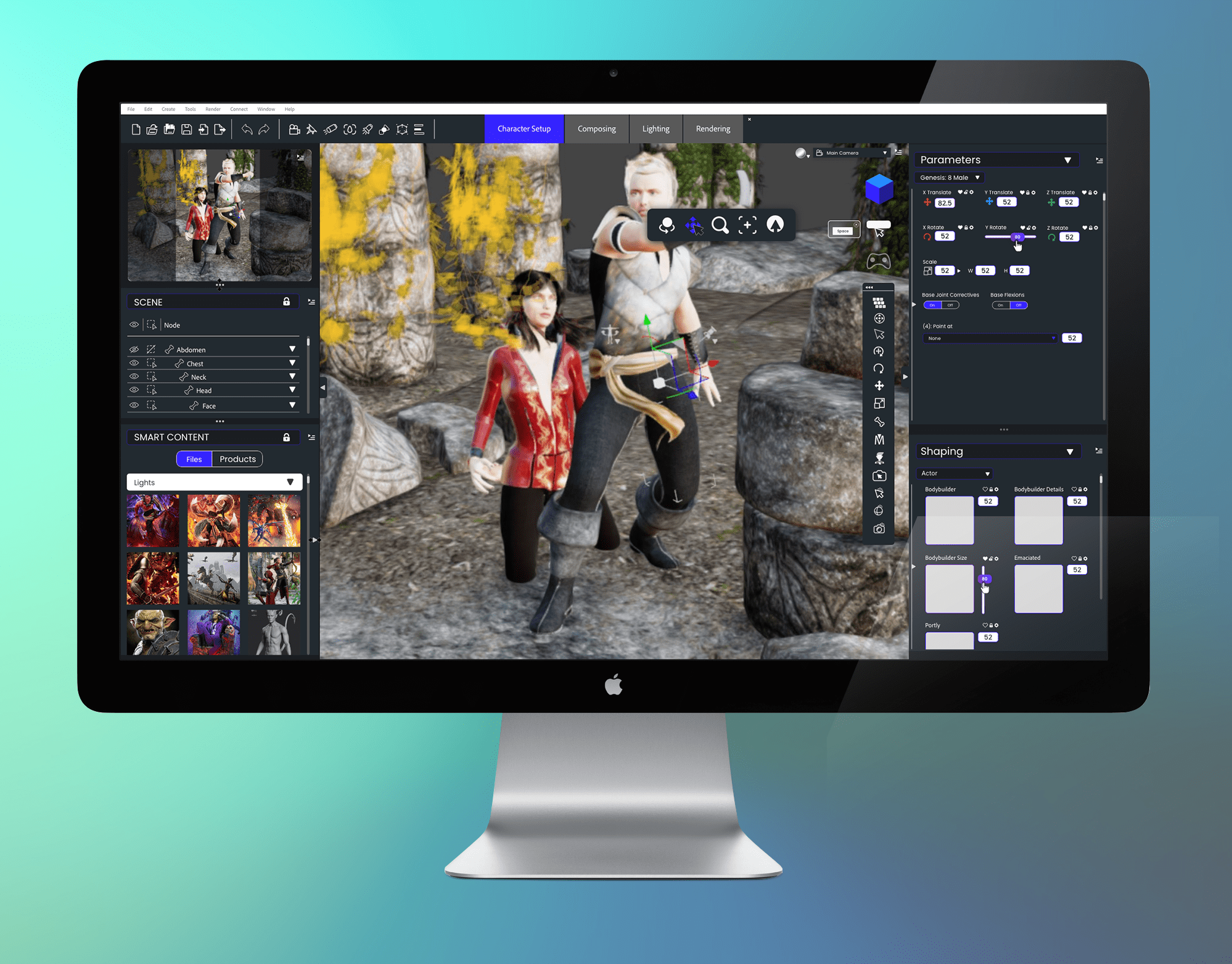1232x964 pixels.
Task: Select the orbit tool in floating viewport bar
Action: tap(667, 225)
